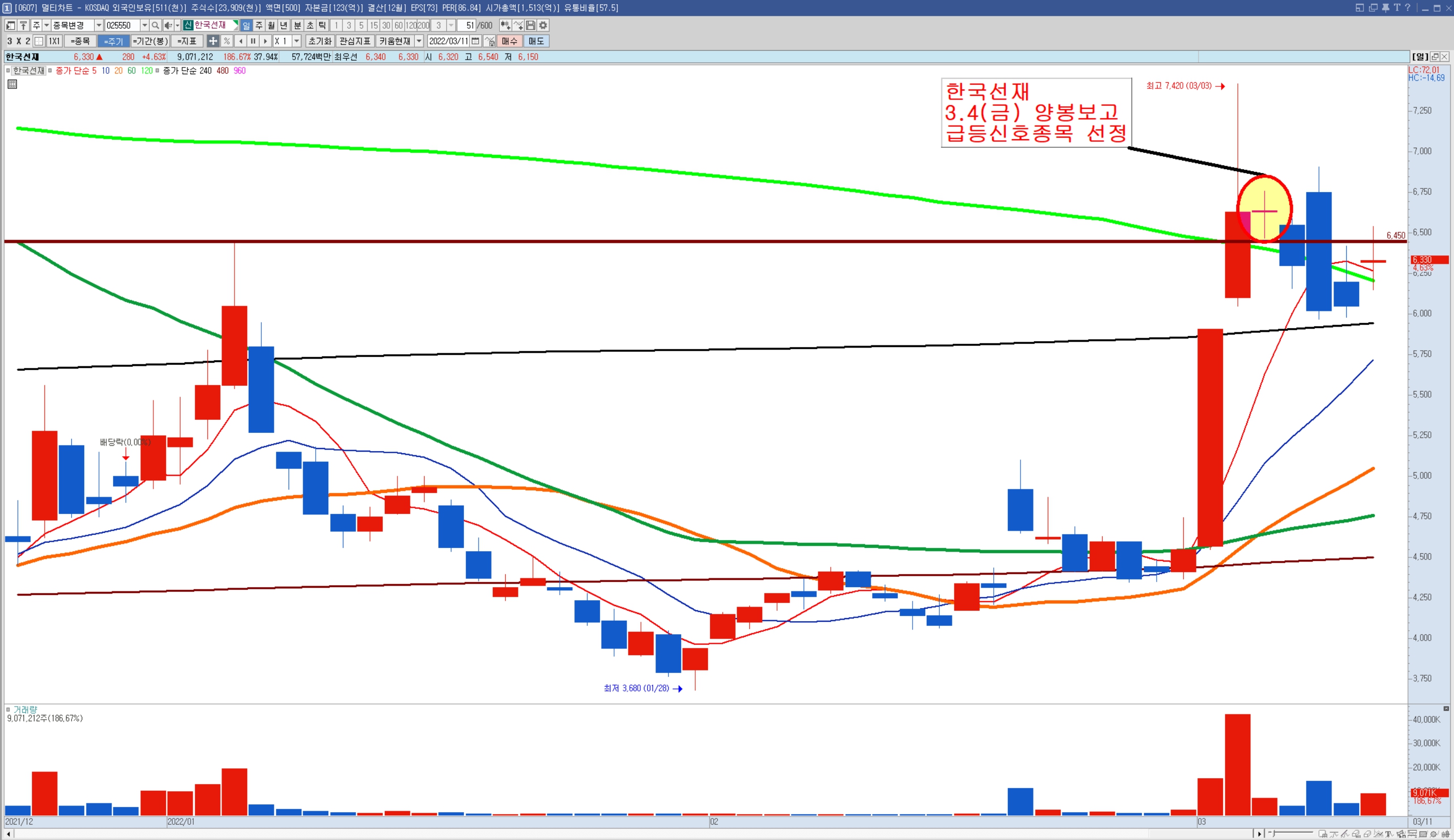Click the stock search magnifier icon

click(x=155, y=26)
